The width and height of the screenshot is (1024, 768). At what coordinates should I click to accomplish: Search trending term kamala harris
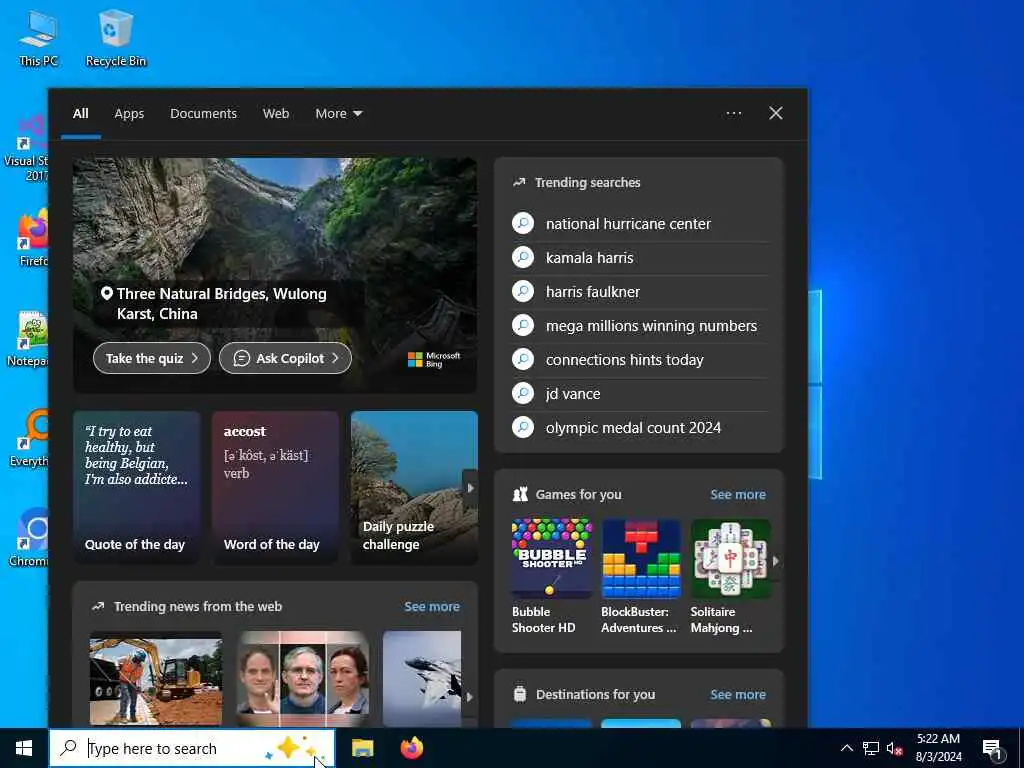(640, 258)
